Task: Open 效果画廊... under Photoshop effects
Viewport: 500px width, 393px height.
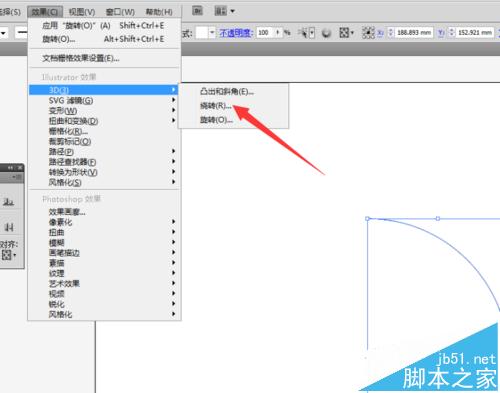Action: tap(103, 212)
